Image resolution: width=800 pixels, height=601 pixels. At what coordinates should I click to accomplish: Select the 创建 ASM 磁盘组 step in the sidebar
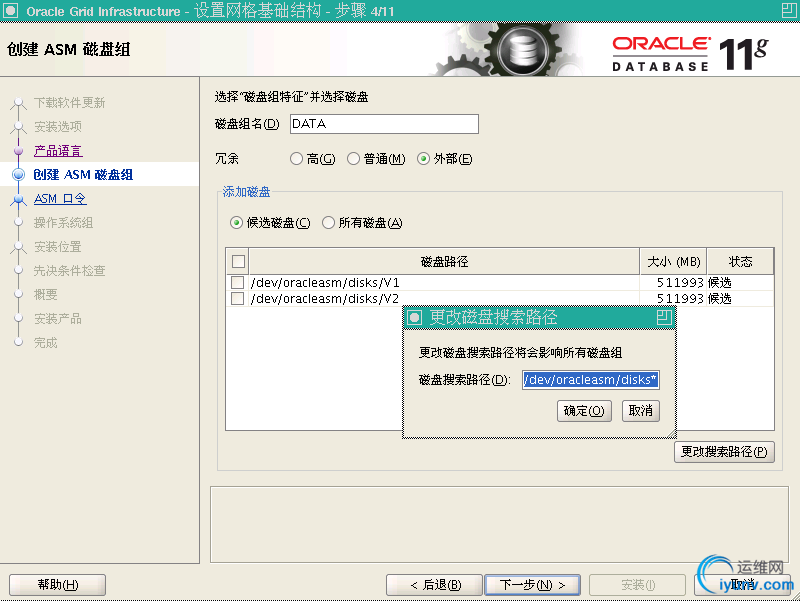click(x=83, y=174)
